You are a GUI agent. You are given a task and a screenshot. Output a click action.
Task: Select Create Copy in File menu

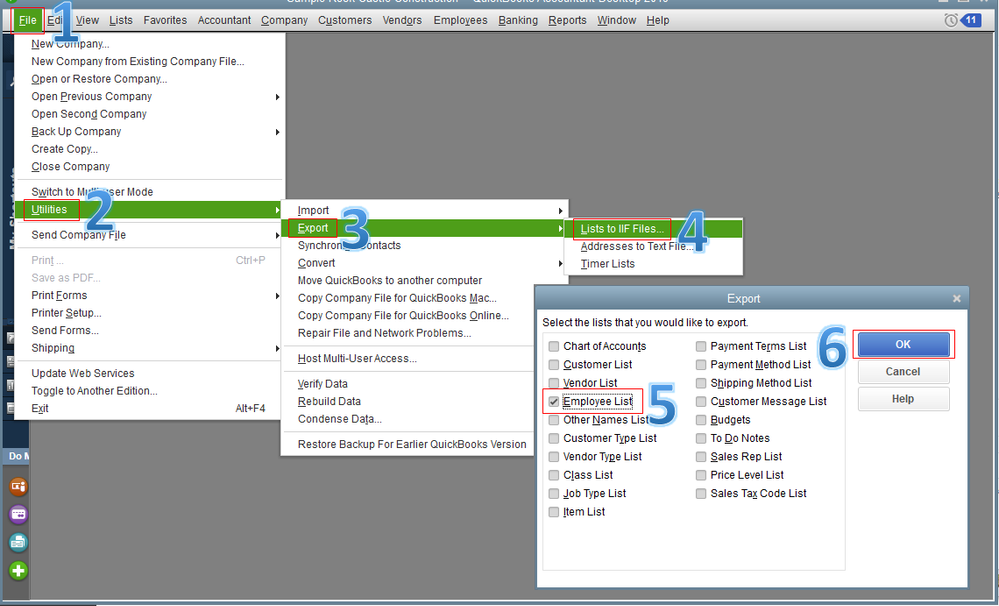point(64,149)
